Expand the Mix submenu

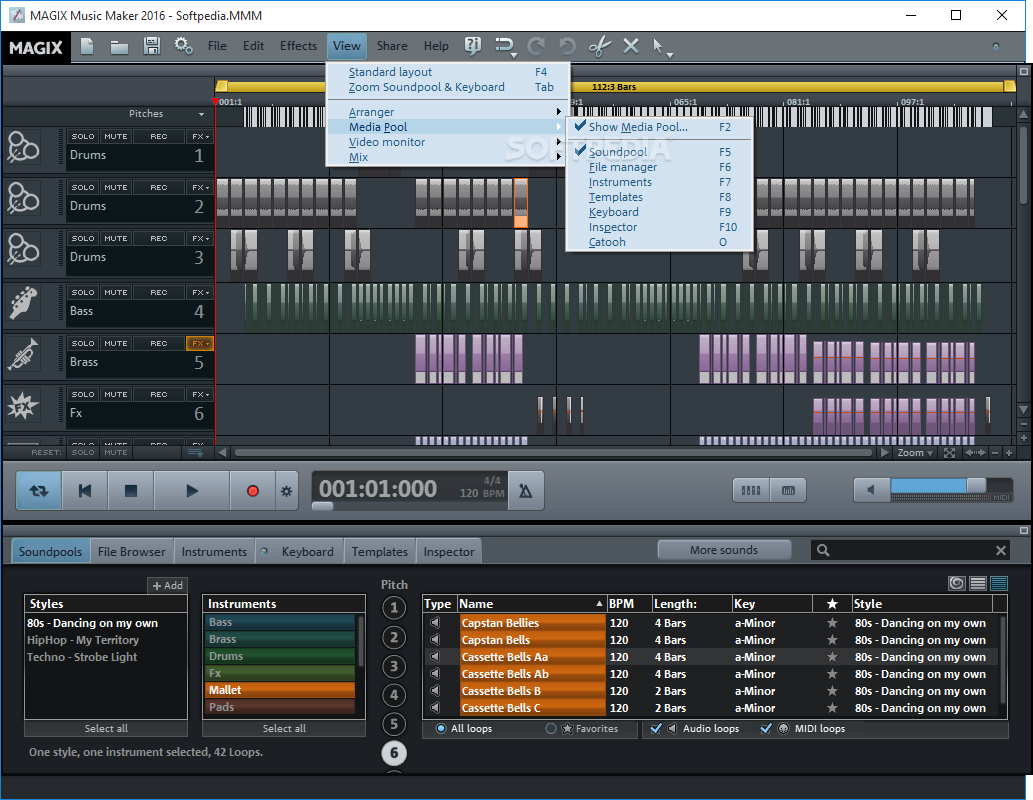[449, 157]
